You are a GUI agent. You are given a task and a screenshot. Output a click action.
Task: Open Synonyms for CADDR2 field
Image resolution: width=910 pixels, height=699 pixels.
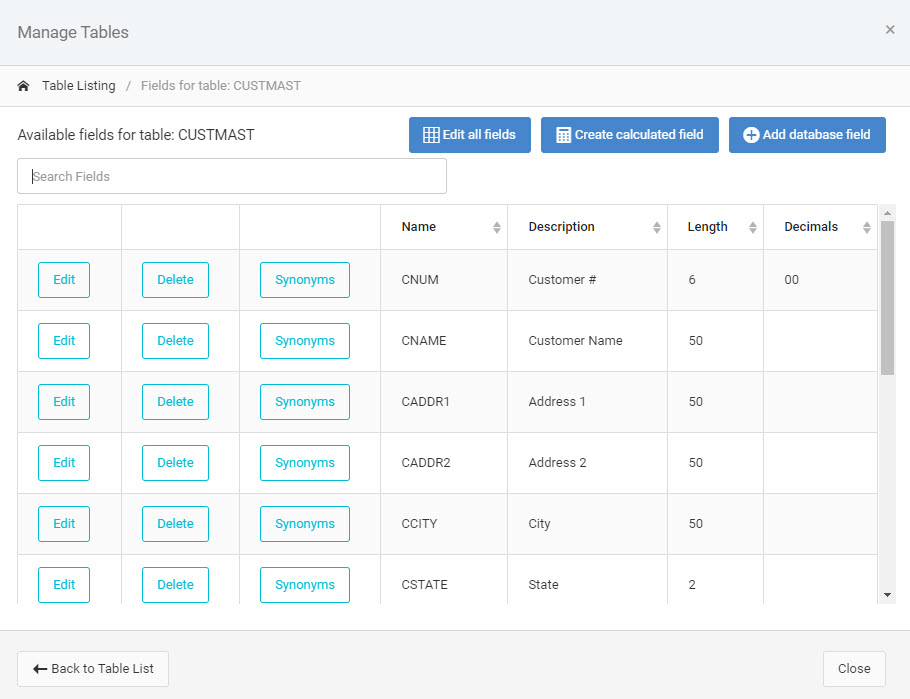pos(305,463)
